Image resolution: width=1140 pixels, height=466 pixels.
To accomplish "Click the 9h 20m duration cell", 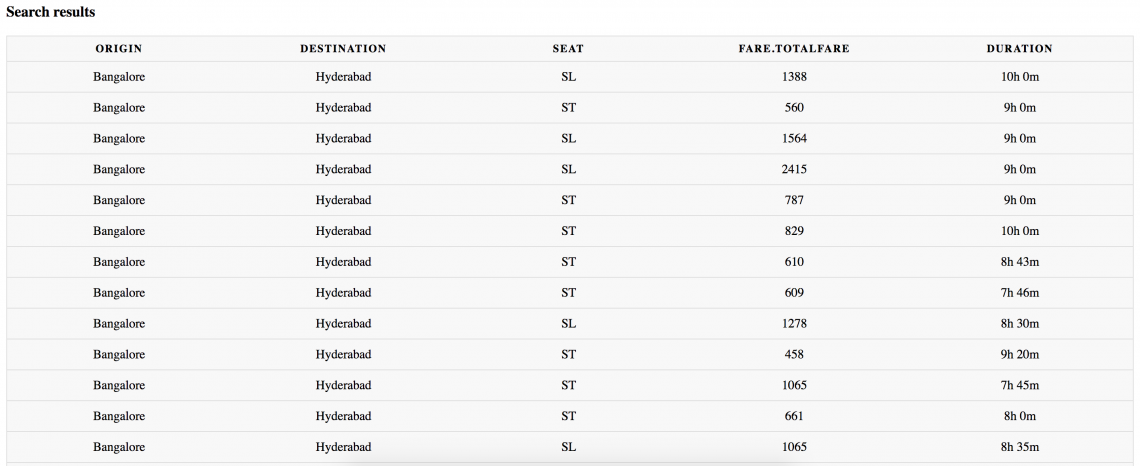I will (x=1020, y=355).
